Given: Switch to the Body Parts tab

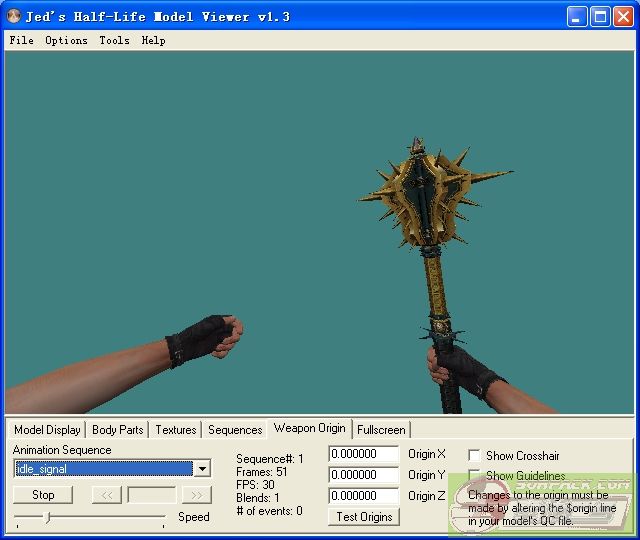Looking at the screenshot, I should click(117, 430).
